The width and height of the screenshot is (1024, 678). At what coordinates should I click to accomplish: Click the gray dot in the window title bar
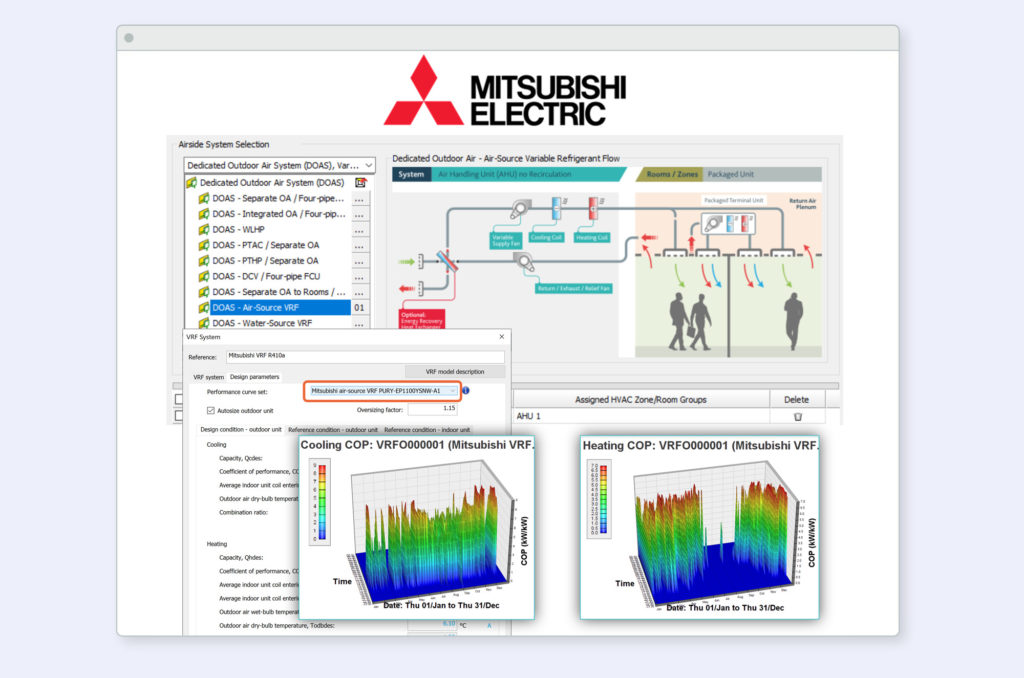[129, 38]
